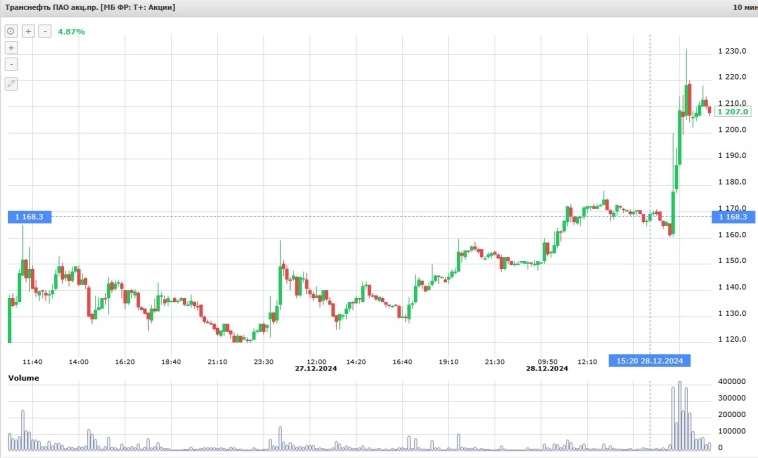Click the 400000 volume axis label
This screenshot has width=758, height=458.
pyautogui.click(x=734, y=383)
